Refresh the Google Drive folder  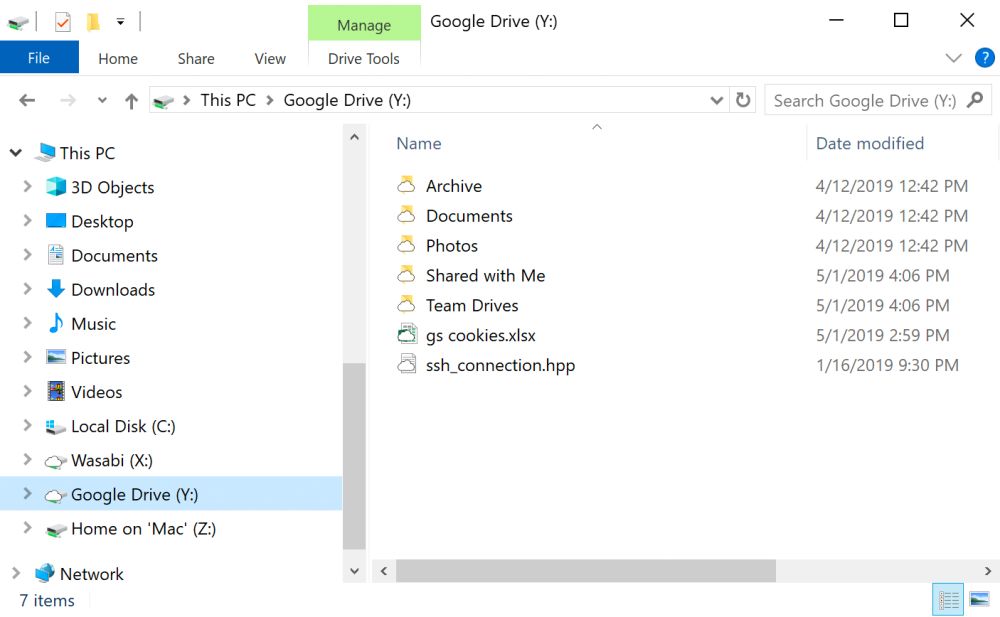(x=743, y=100)
